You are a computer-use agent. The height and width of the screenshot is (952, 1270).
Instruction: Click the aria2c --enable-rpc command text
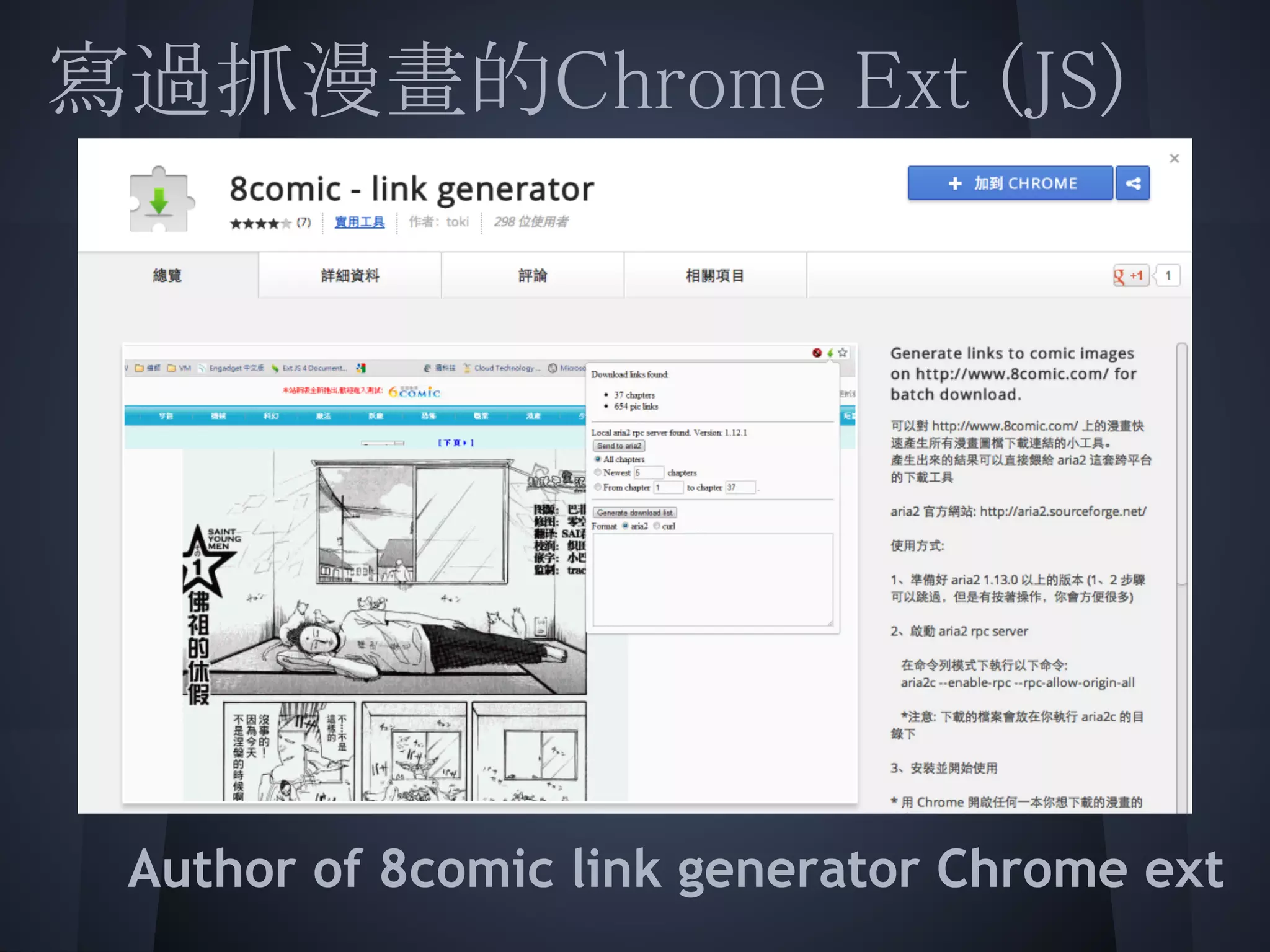1018,682
